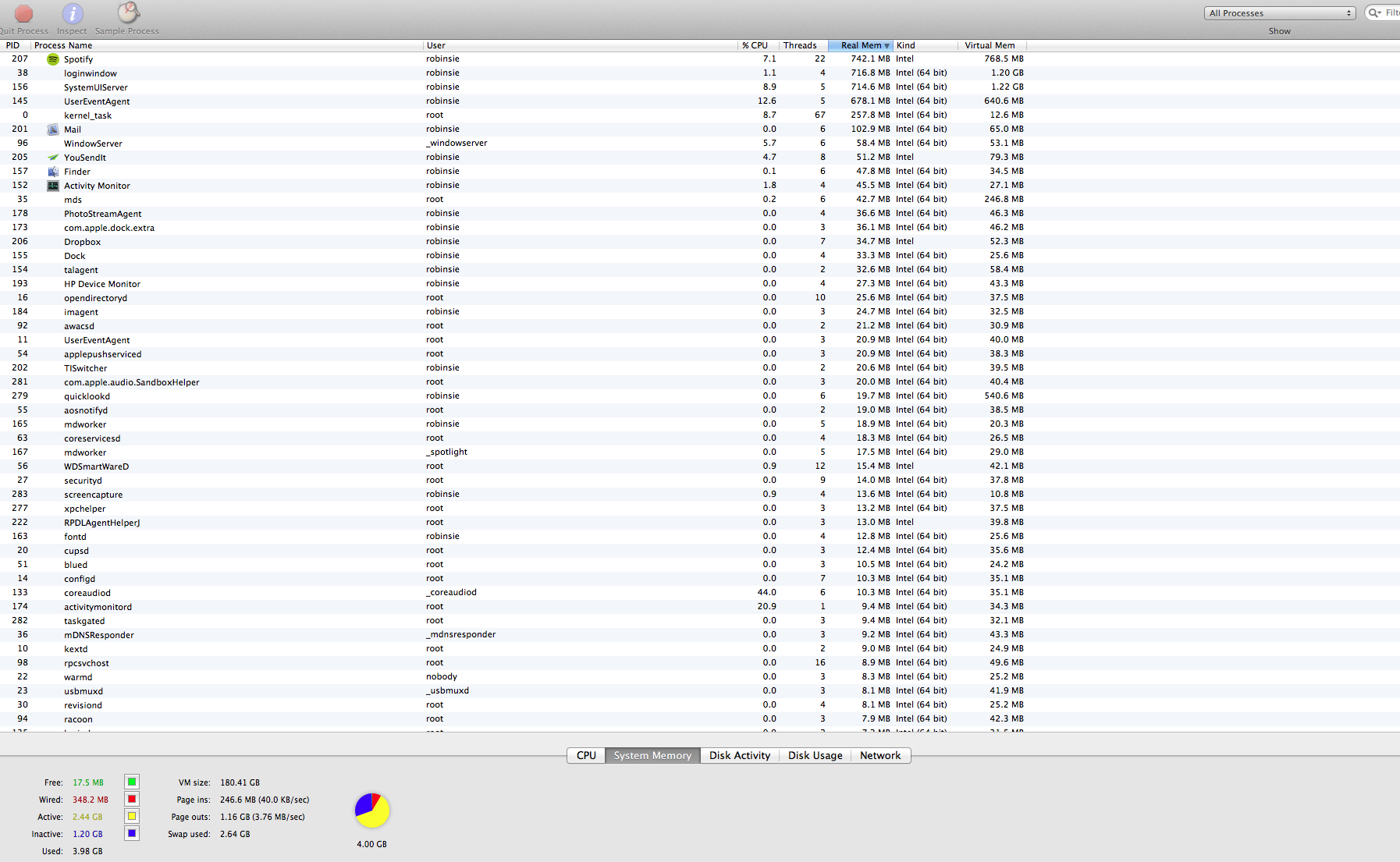This screenshot has width=1400, height=862.
Task: Select the SystemUIServer process
Action: point(96,87)
